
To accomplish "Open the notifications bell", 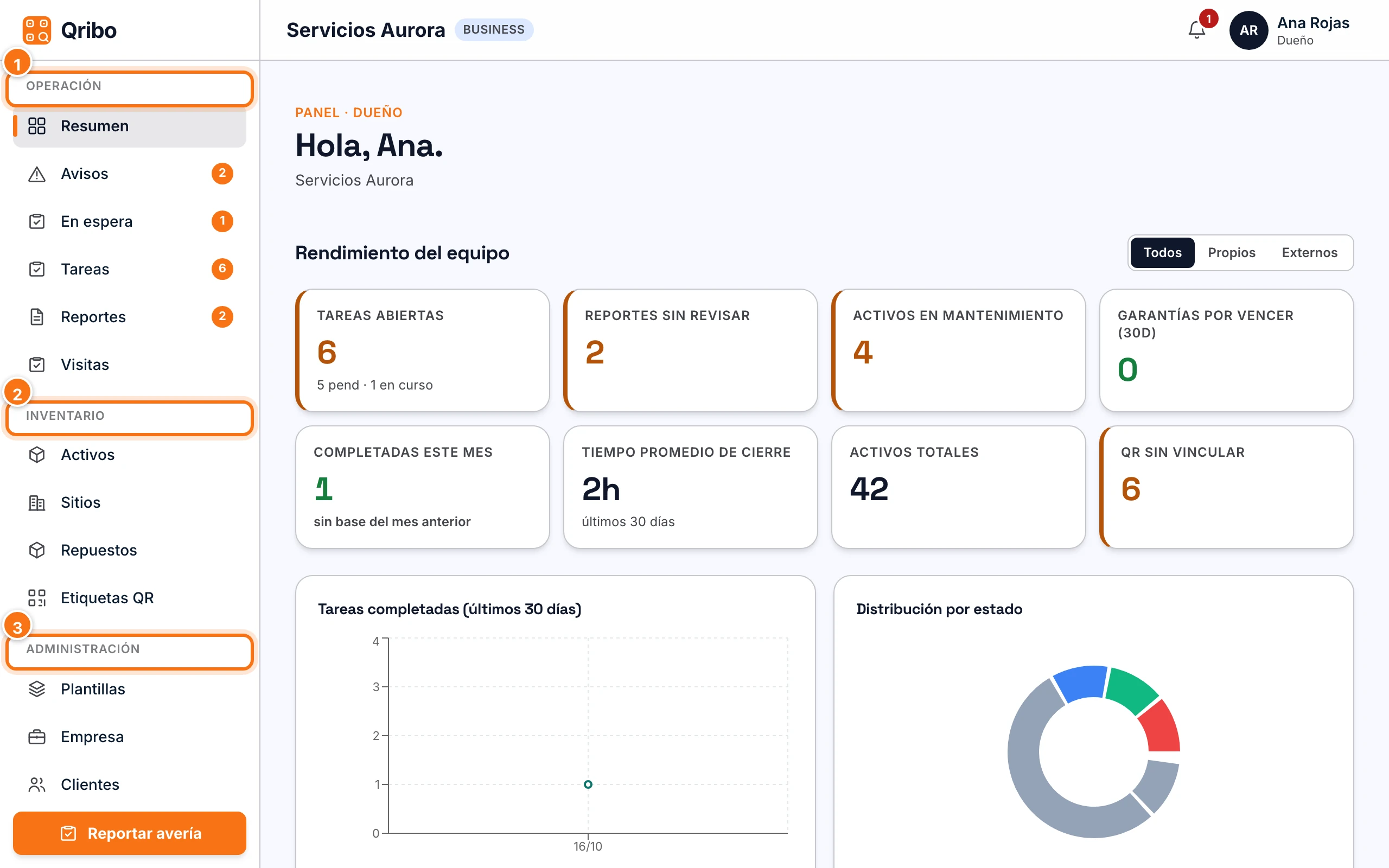I will click(x=1197, y=30).
